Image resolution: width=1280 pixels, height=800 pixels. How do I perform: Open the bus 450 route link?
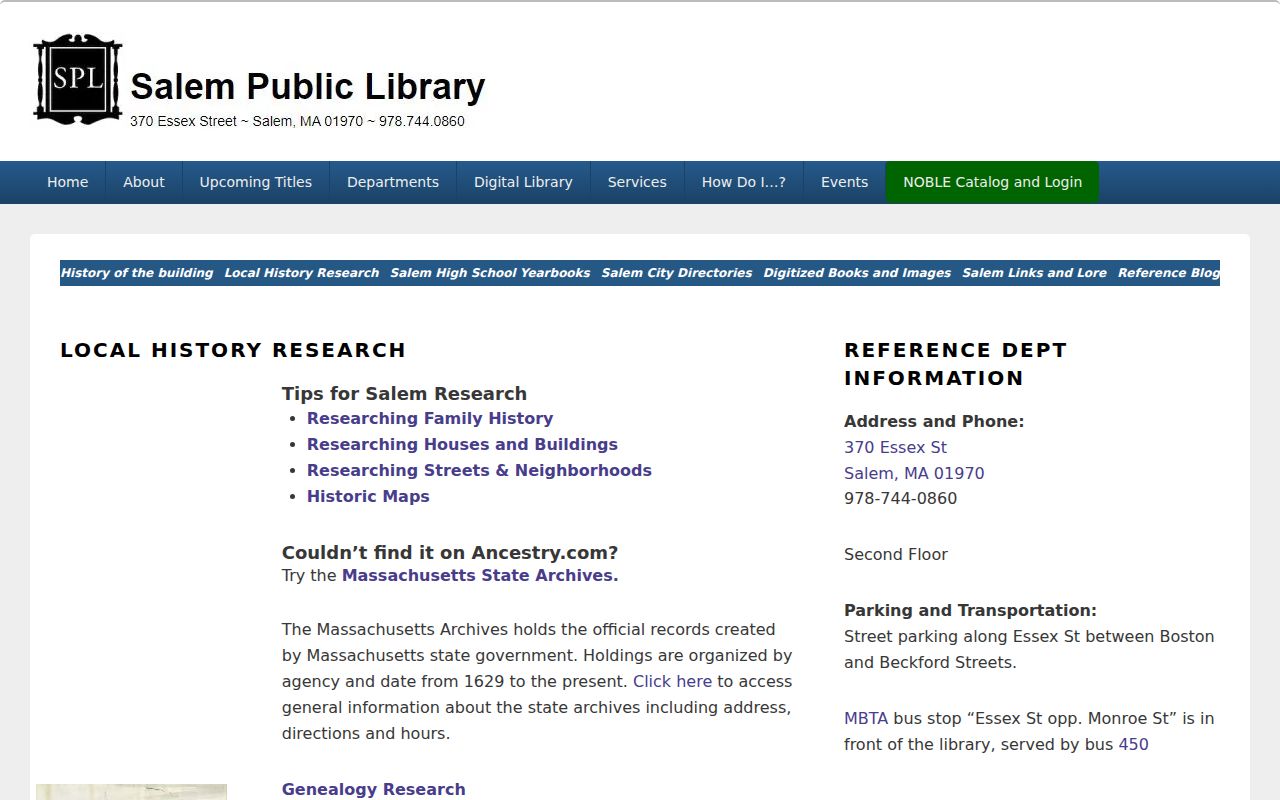(1133, 744)
